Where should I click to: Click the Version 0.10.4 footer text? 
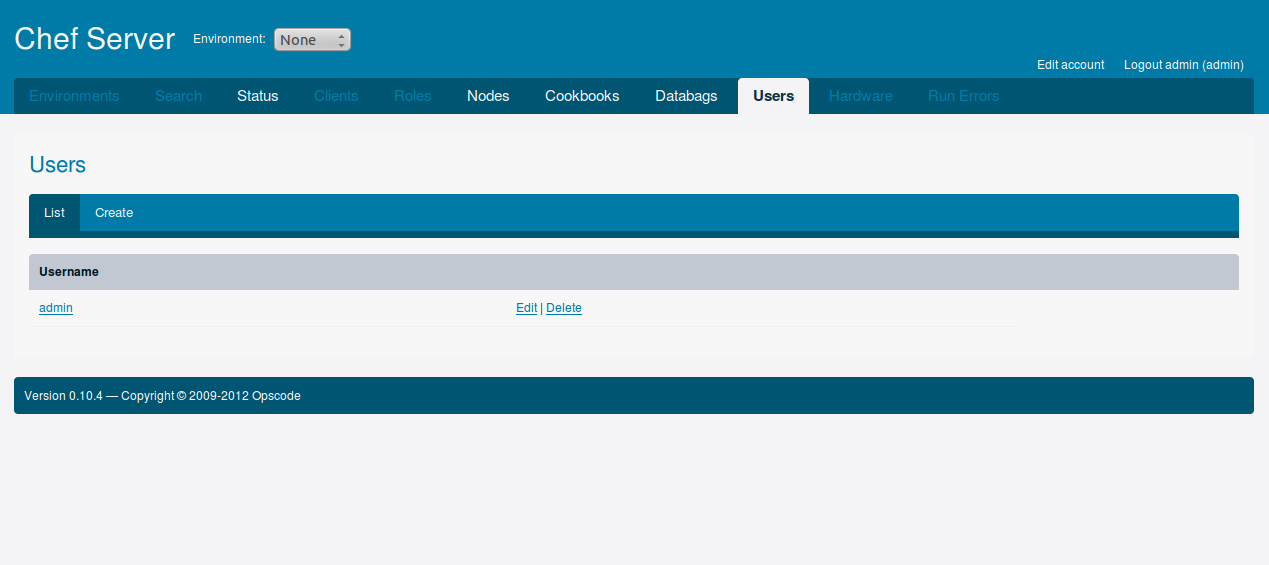(163, 396)
